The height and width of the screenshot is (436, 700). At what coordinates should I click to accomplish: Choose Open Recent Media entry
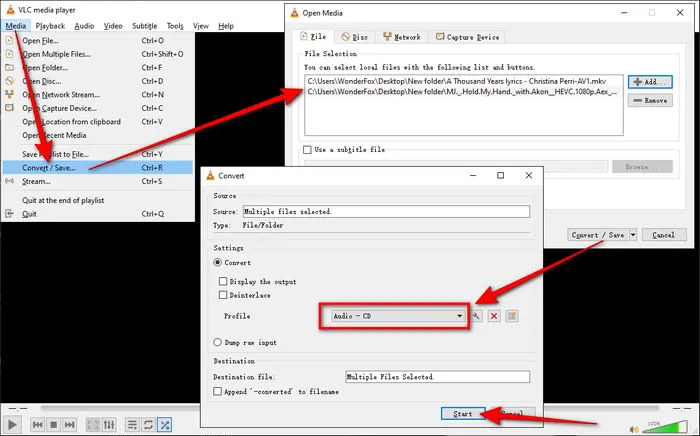click(x=98, y=135)
